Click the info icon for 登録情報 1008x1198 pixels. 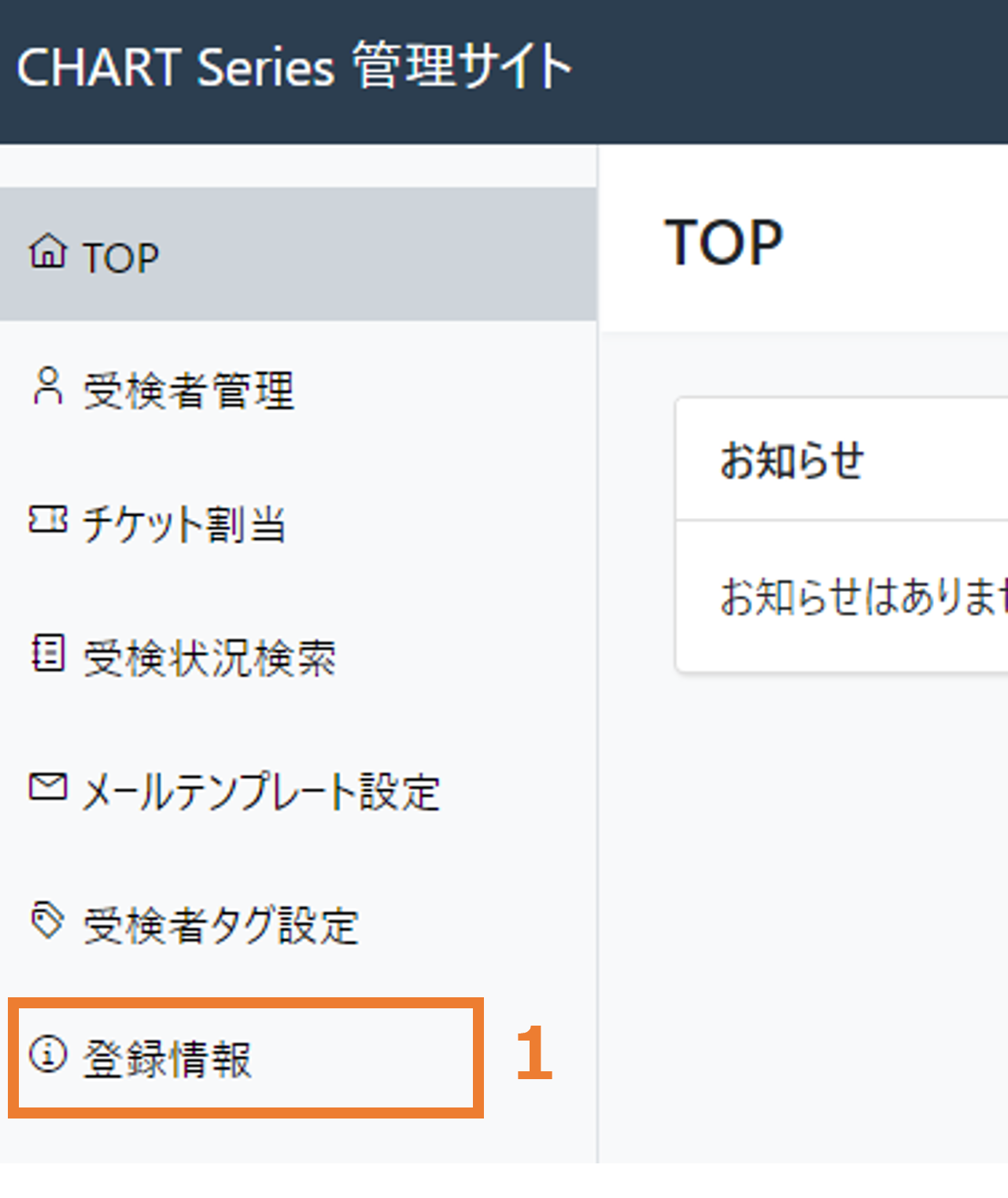(x=48, y=1053)
